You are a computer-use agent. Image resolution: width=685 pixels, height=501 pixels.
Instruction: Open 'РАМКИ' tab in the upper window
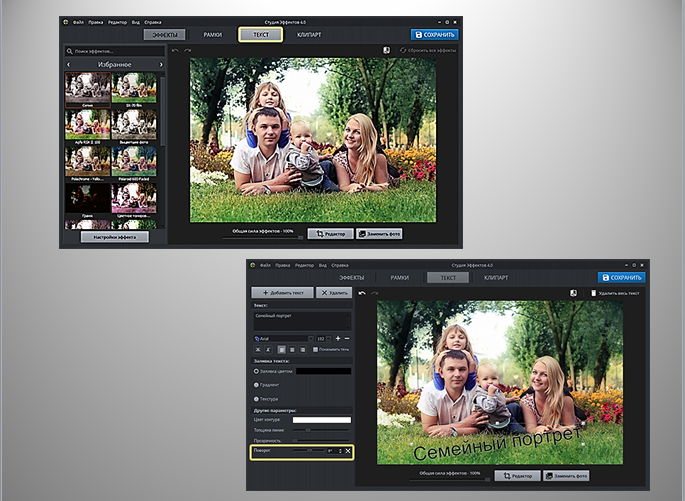[x=212, y=34]
